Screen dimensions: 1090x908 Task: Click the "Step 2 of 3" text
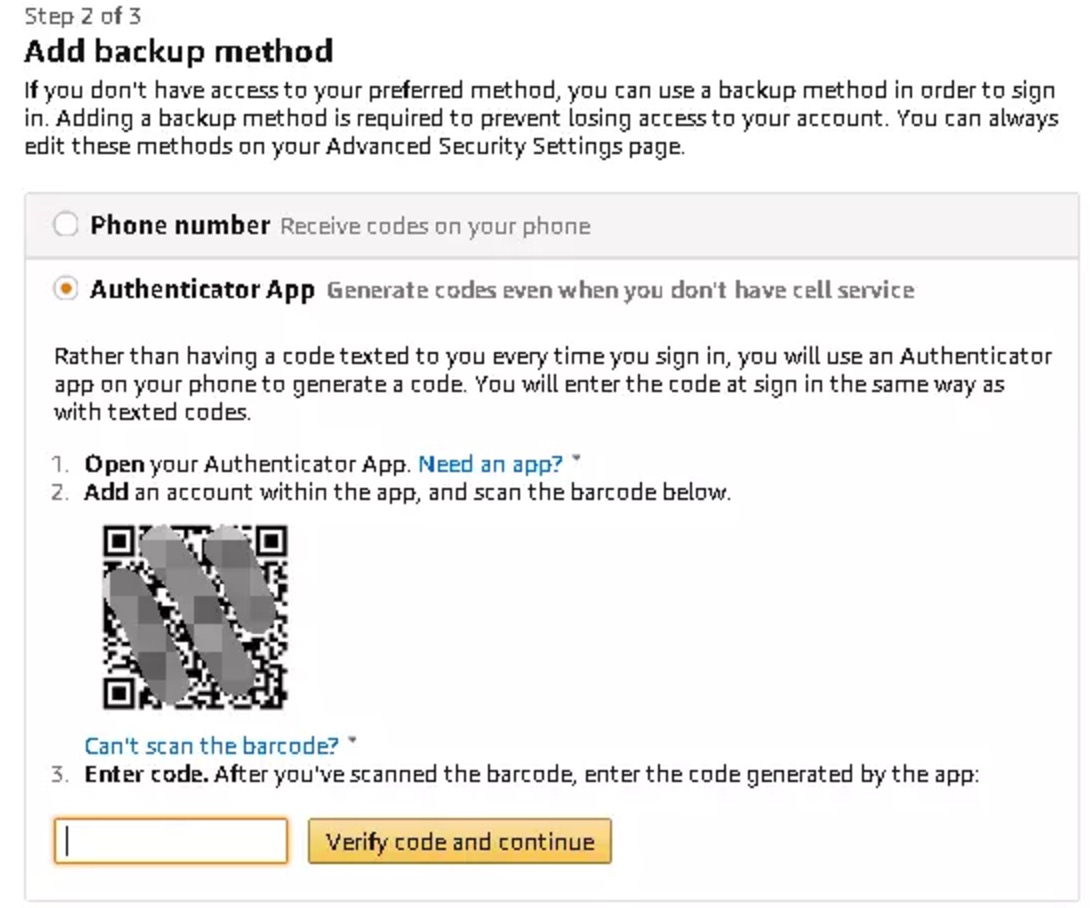click(x=82, y=17)
